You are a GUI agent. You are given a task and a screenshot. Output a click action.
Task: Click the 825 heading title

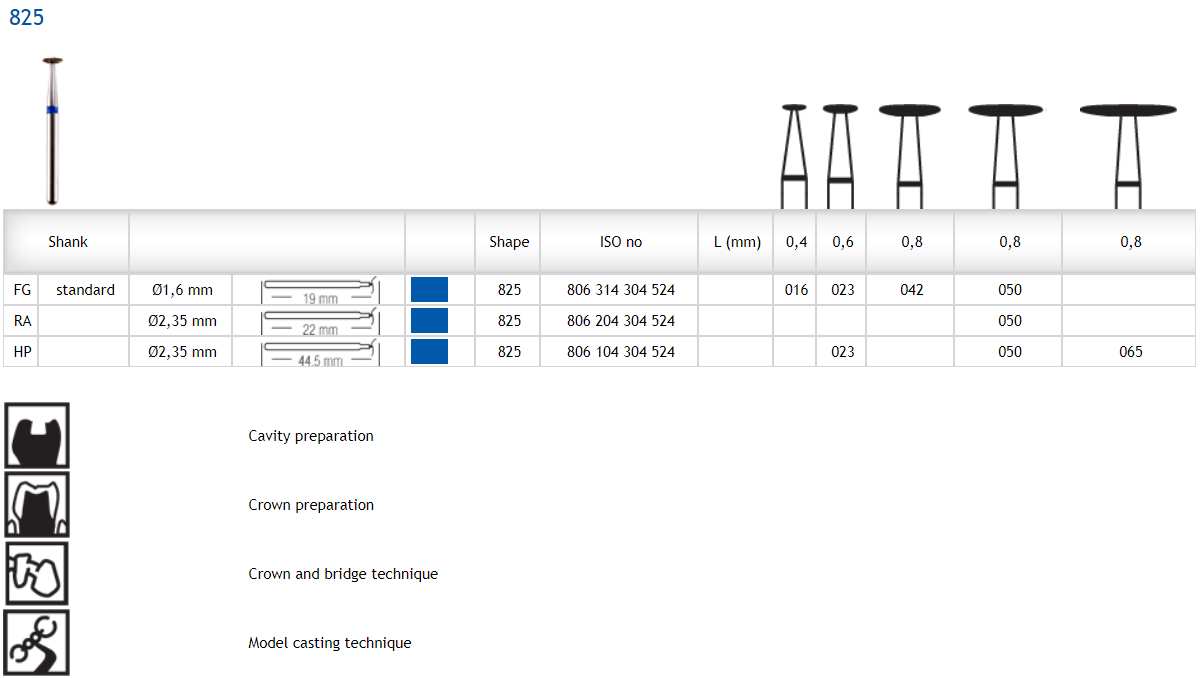click(x=27, y=18)
